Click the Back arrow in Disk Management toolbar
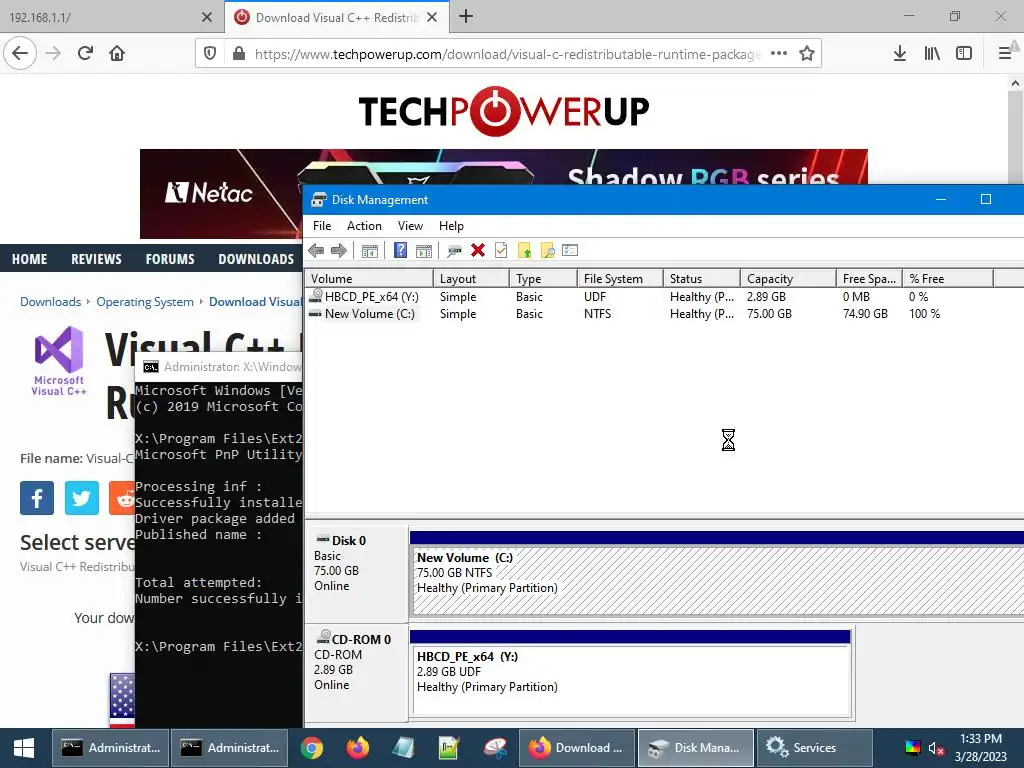Viewport: 1024px width, 768px height. point(317,250)
